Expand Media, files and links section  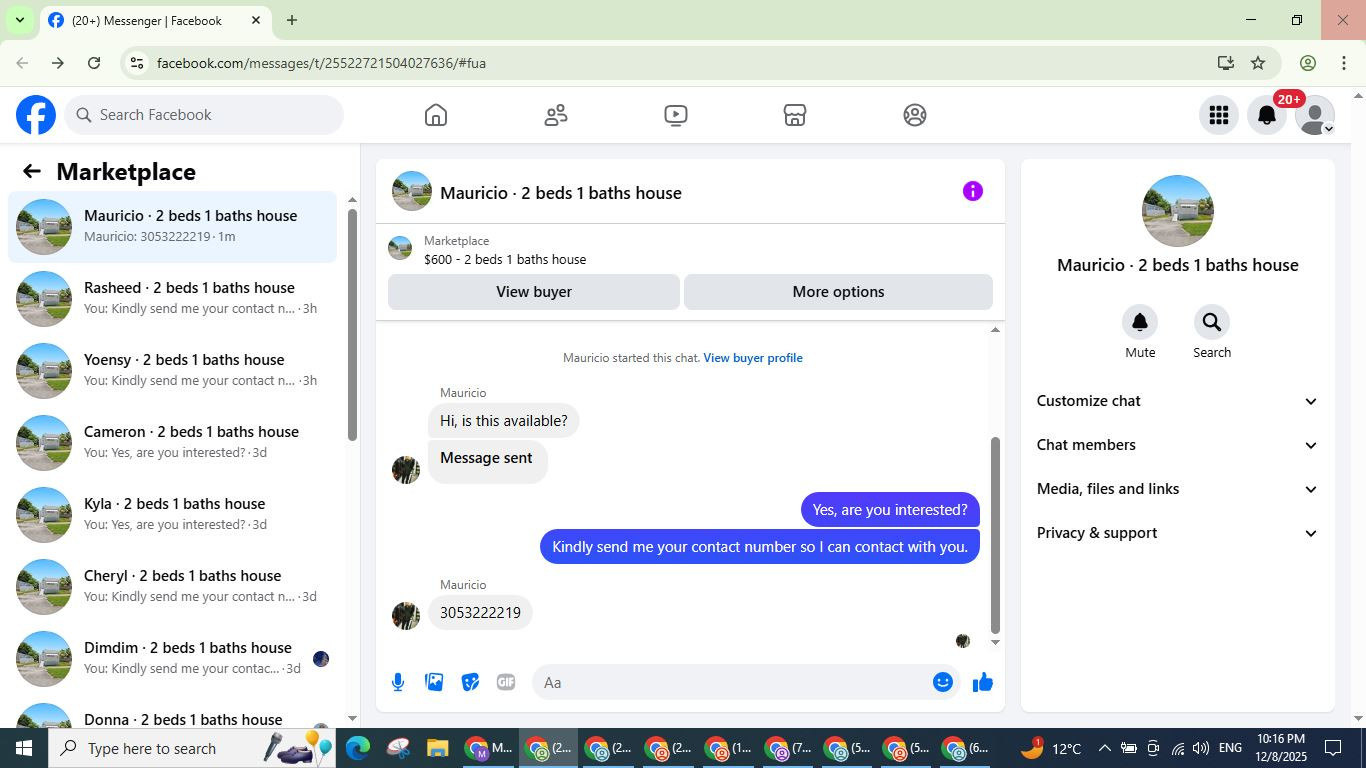click(1178, 489)
